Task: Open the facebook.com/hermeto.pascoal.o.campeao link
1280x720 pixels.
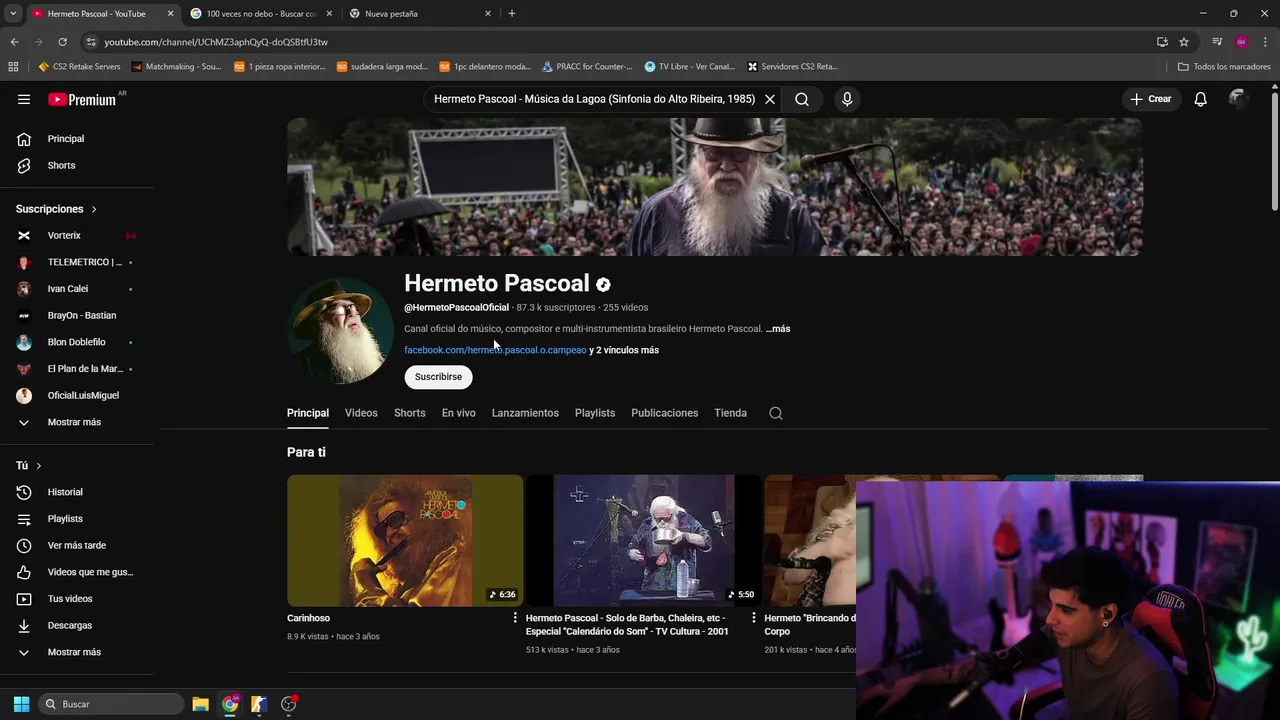Action: tap(495, 350)
